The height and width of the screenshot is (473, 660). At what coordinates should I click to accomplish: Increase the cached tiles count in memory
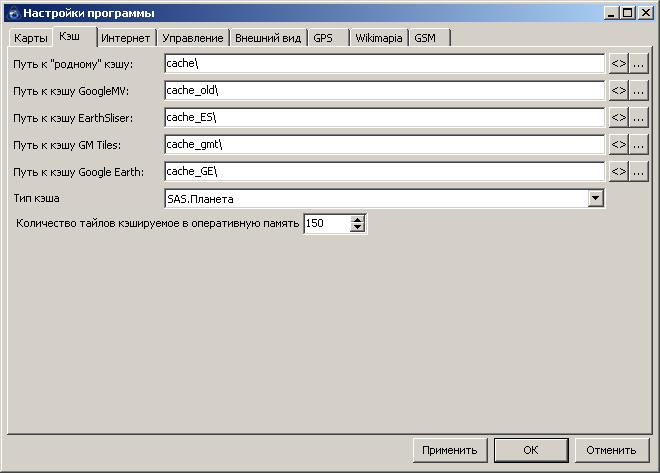click(x=358, y=220)
